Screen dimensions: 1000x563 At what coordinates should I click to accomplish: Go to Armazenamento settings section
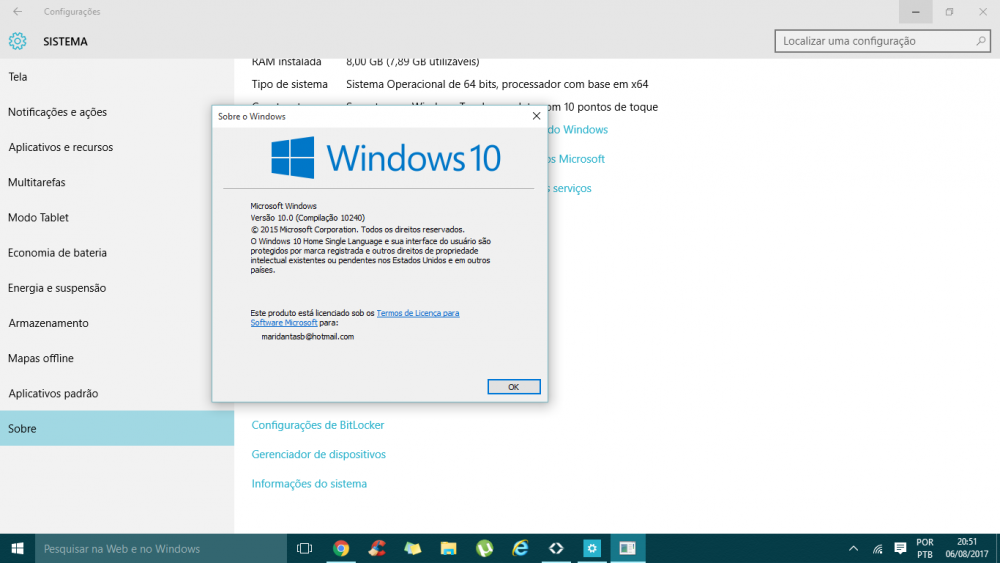(x=48, y=323)
